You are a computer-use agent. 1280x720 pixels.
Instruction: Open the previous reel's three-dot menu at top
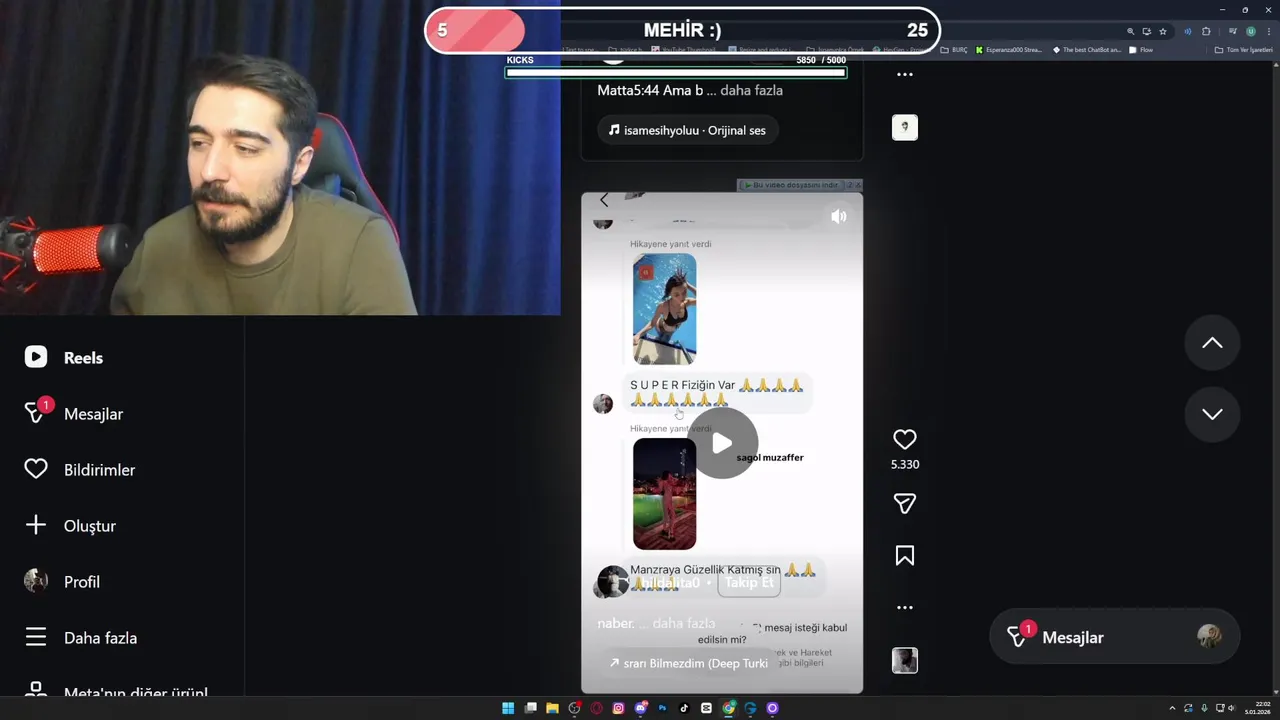[x=905, y=74]
